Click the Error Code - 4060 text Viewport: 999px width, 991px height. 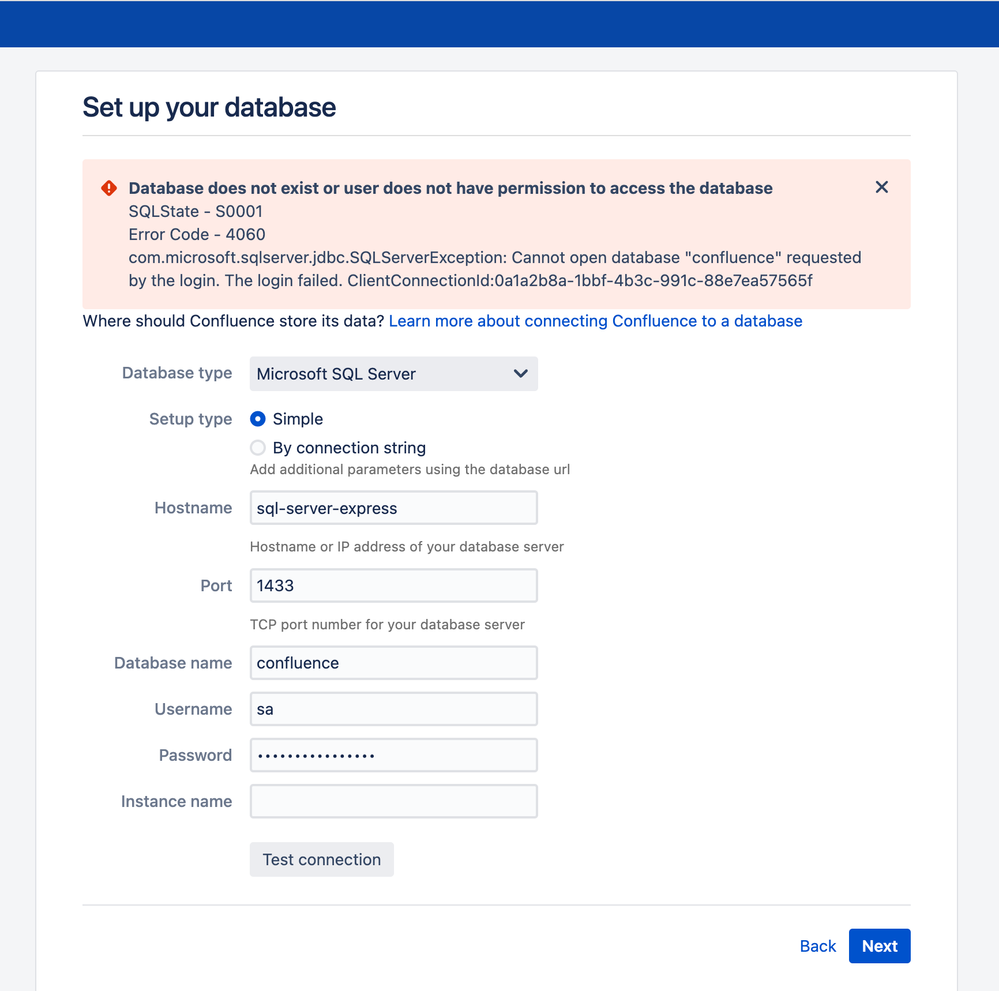(197, 235)
